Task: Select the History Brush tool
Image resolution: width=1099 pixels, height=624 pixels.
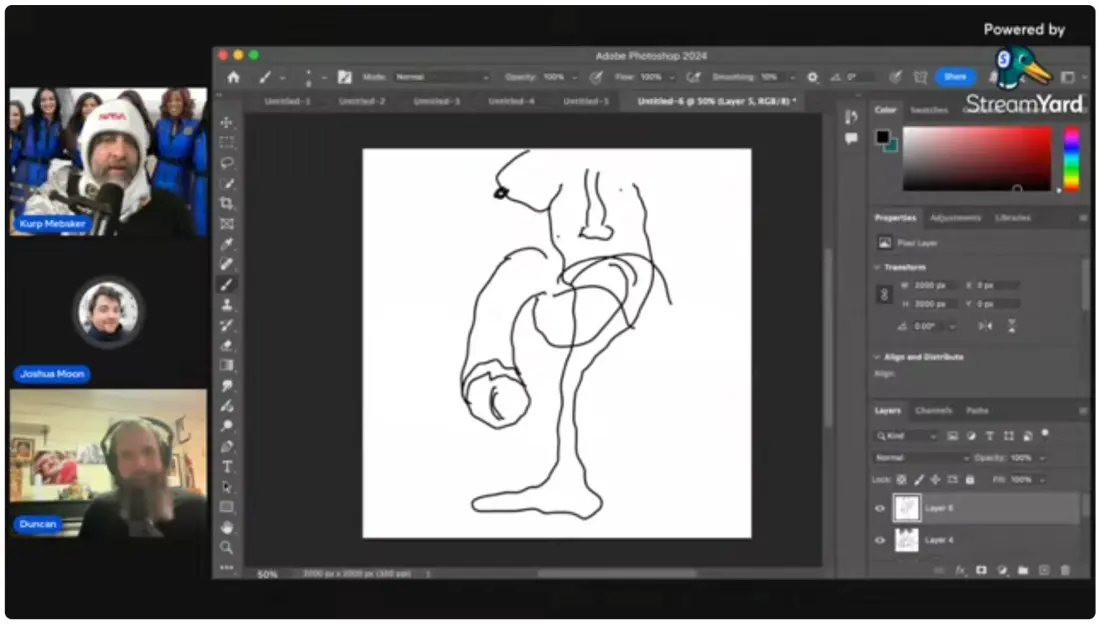Action: coord(226,325)
